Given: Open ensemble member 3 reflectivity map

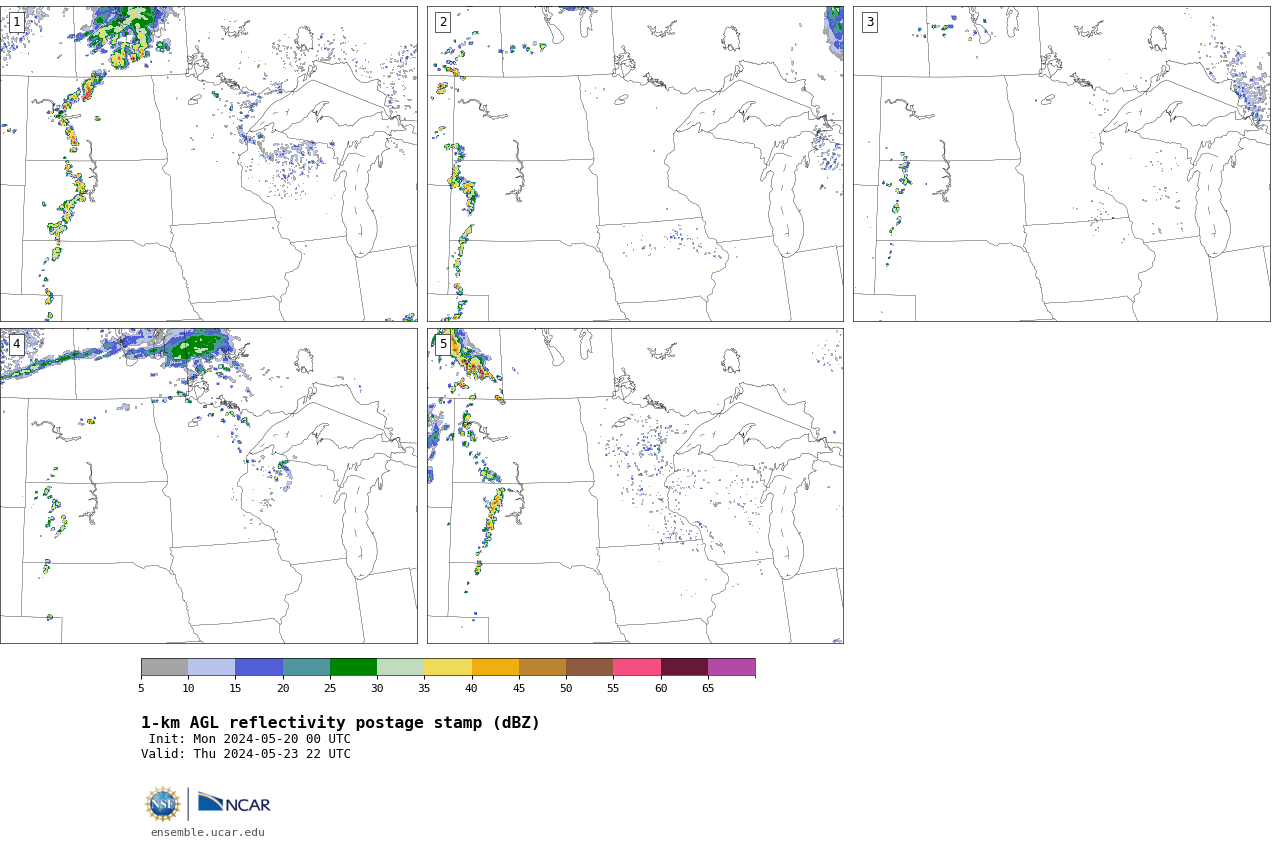Looking at the screenshot, I should pyautogui.click(x=1061, y=164).
